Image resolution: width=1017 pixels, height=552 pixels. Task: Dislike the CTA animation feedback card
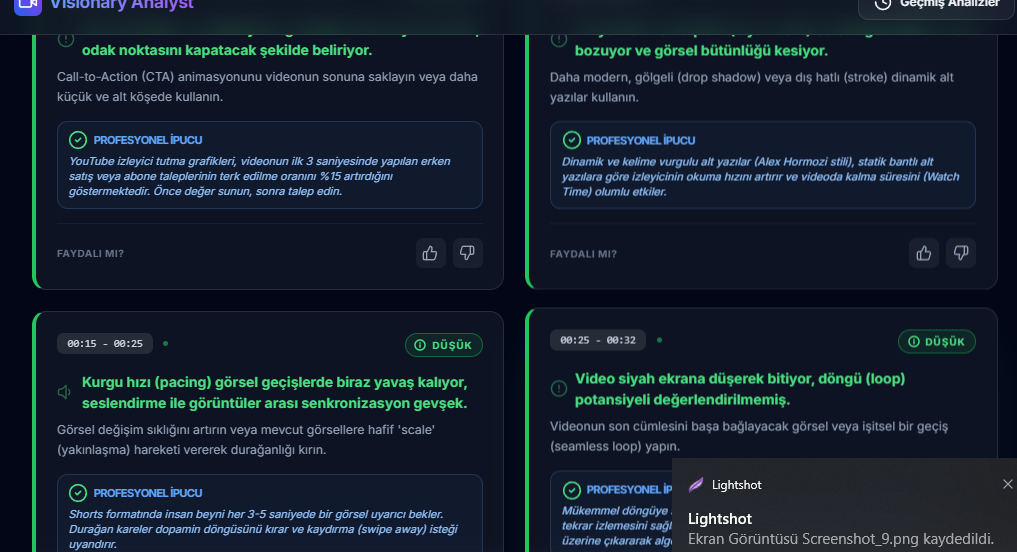(467, 253)
